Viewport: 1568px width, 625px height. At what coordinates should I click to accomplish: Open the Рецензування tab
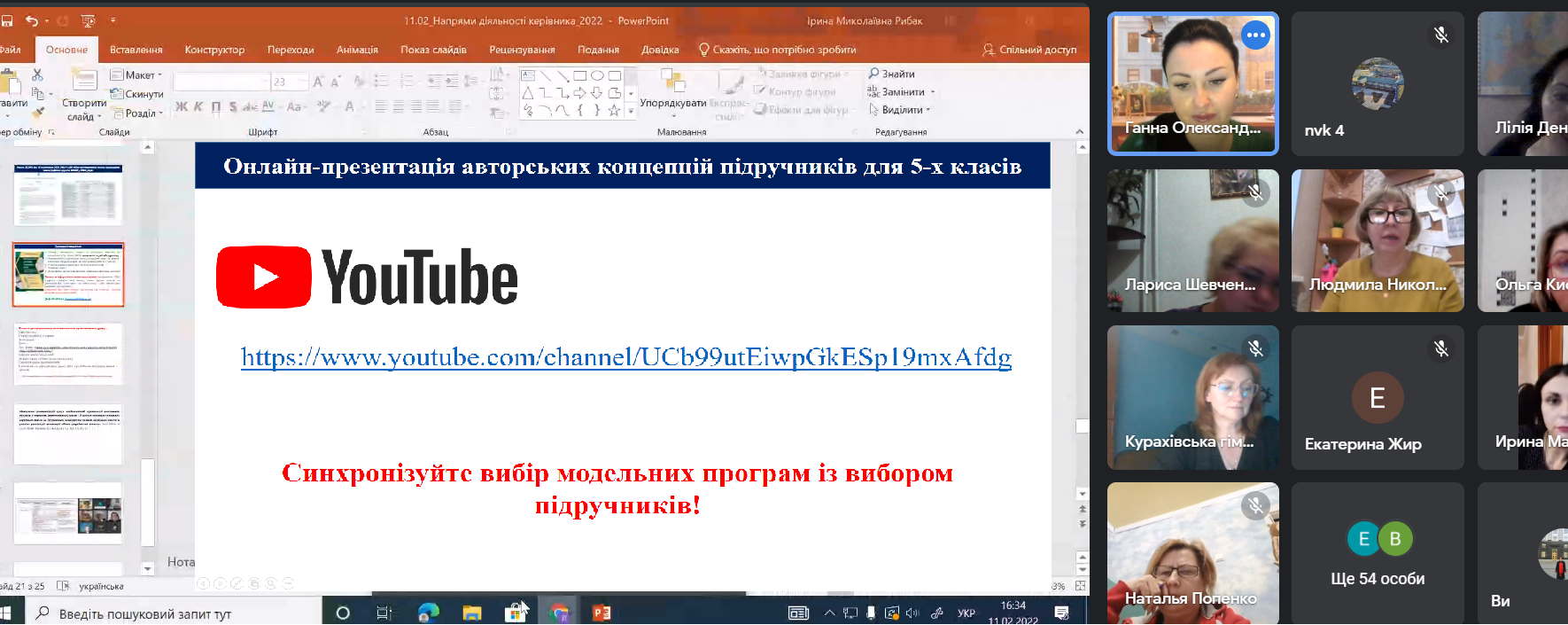(x=522, y=50)
